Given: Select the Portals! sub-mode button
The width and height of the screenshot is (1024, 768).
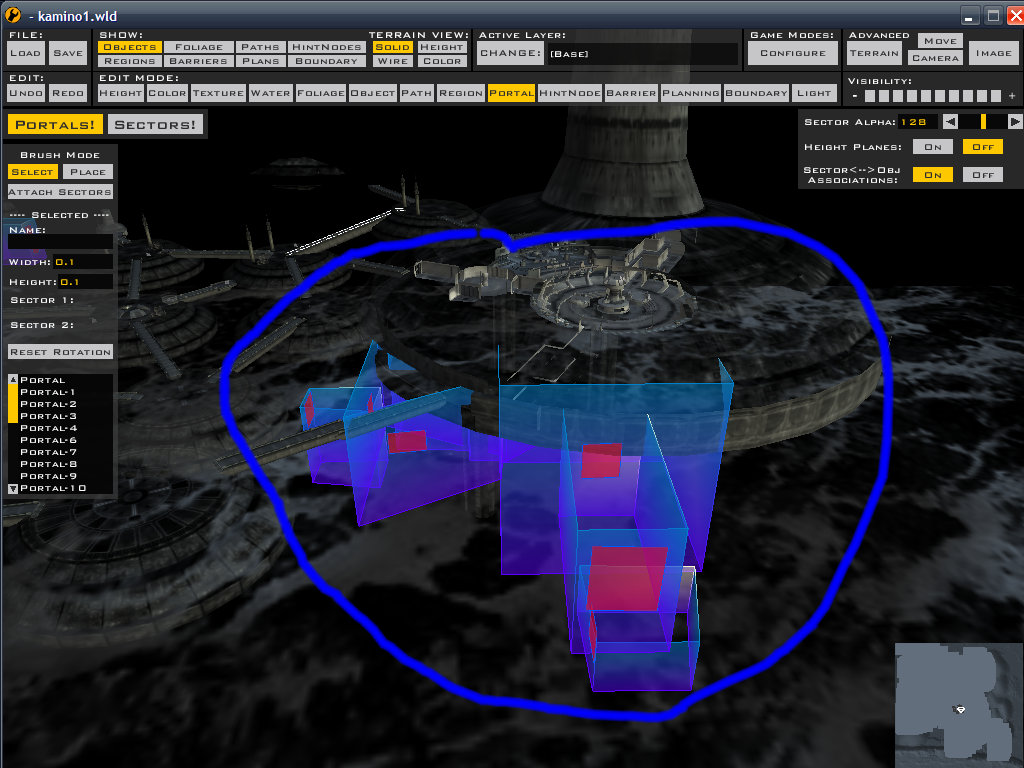Looking at the screenshot, I should point(55,124).
